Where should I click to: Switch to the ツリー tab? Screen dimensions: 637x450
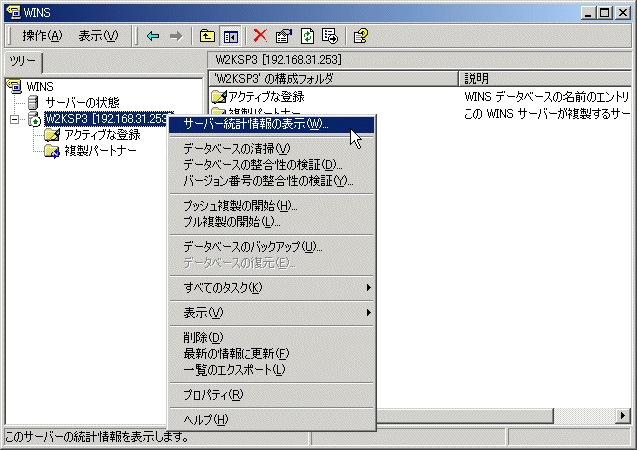click(x=23, y=62)
